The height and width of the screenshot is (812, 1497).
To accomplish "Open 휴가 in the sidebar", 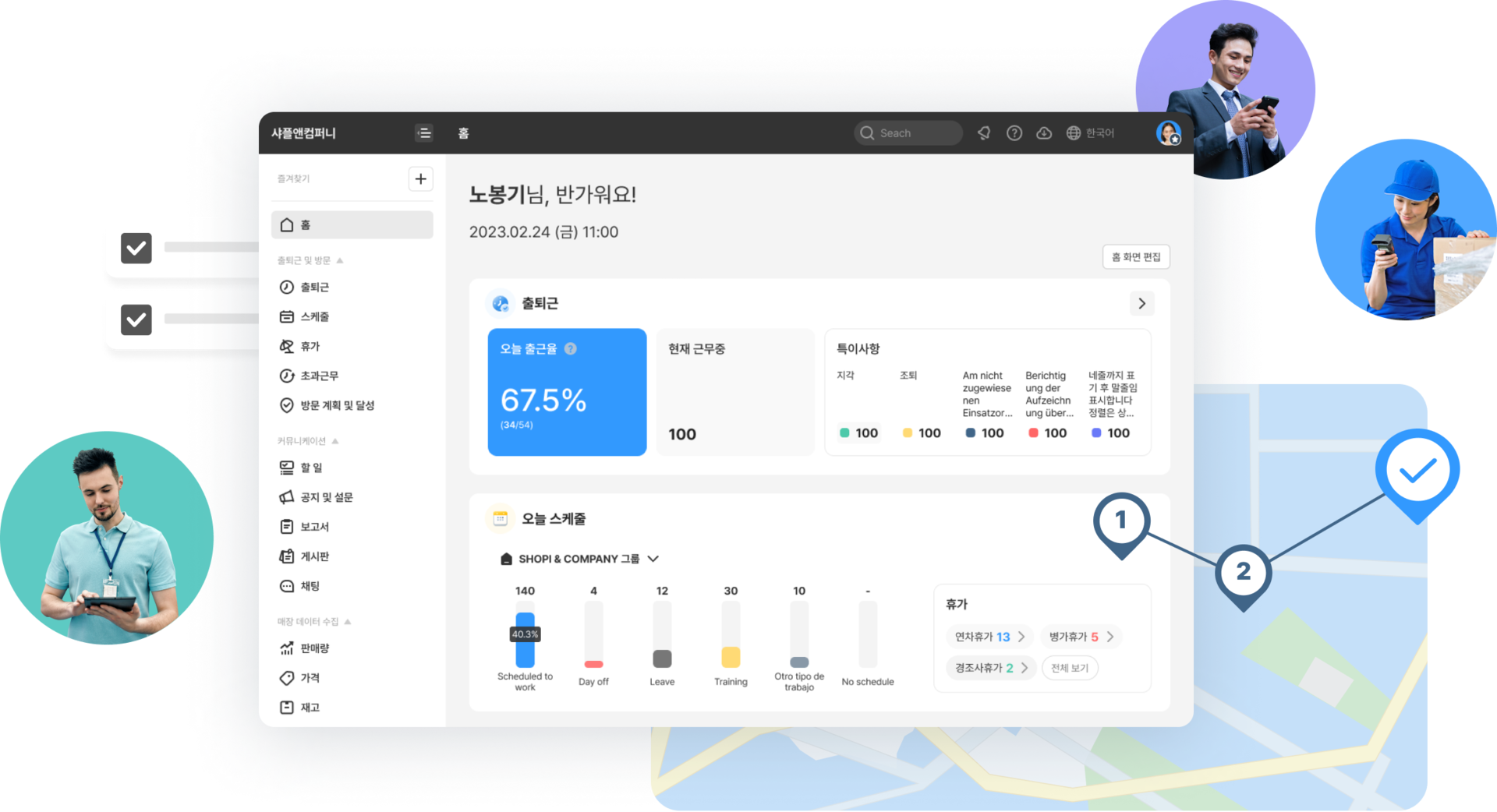I will [x=352, y=346].
